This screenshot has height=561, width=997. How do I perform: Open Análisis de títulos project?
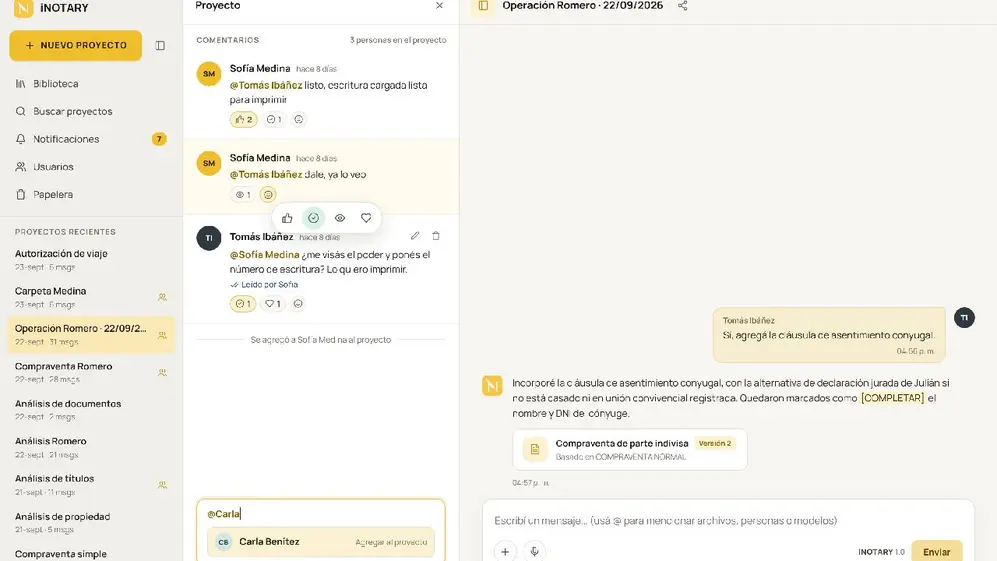[91, 485]
